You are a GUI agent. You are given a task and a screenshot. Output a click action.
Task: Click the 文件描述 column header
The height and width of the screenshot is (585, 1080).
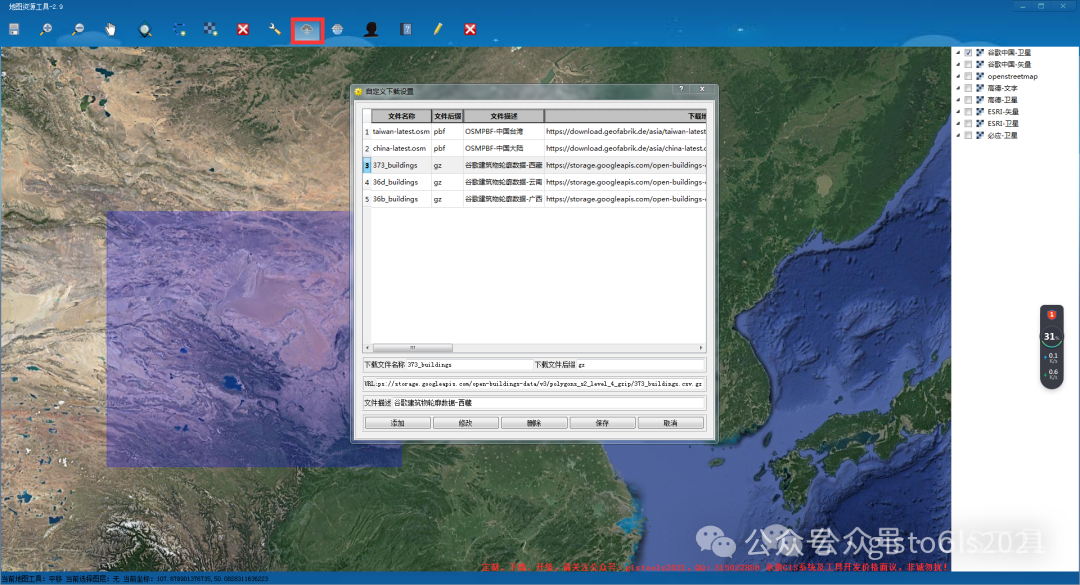pos(503,116)
